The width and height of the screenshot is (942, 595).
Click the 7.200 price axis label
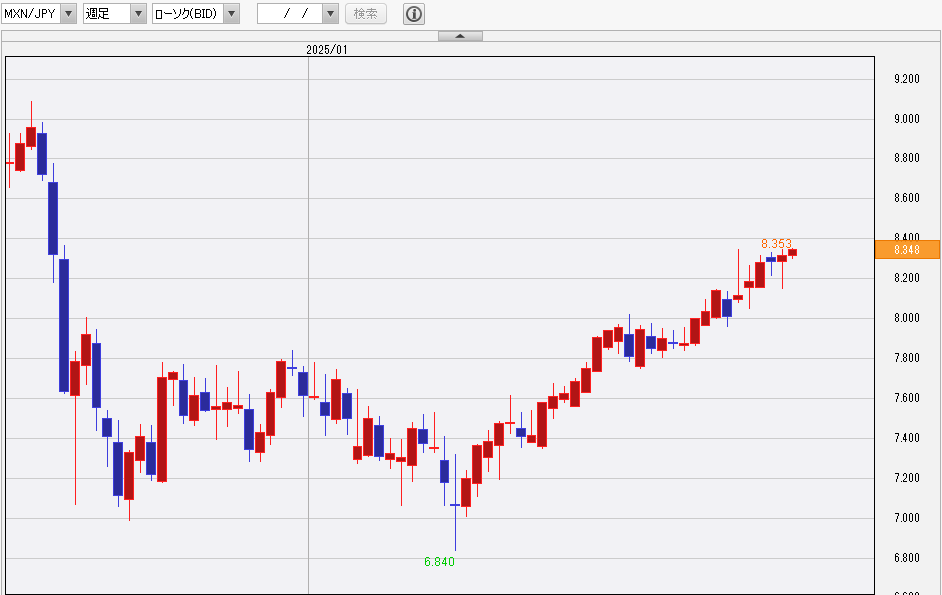[907, 478]
